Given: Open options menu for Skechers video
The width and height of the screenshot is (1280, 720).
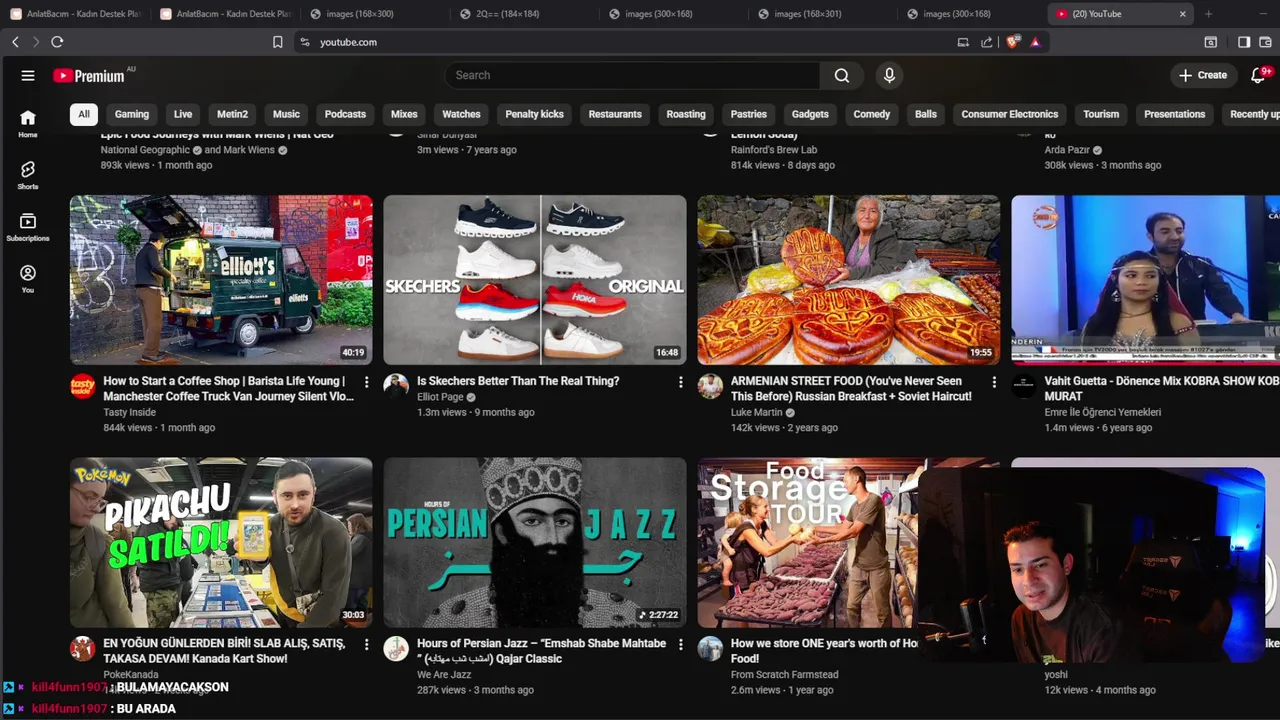Looking at the screenshot, I should (x=680, y=382).
